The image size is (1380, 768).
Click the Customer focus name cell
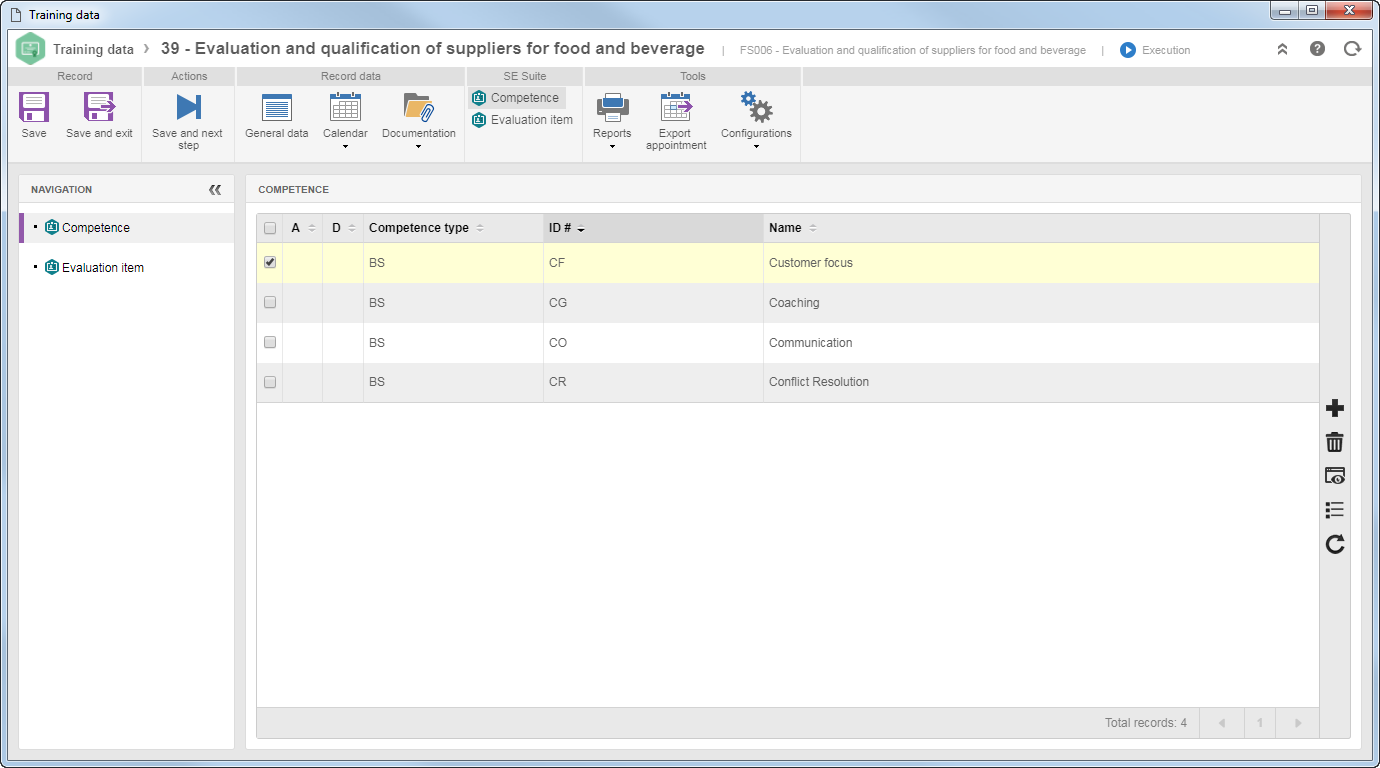coord(1041,263)
